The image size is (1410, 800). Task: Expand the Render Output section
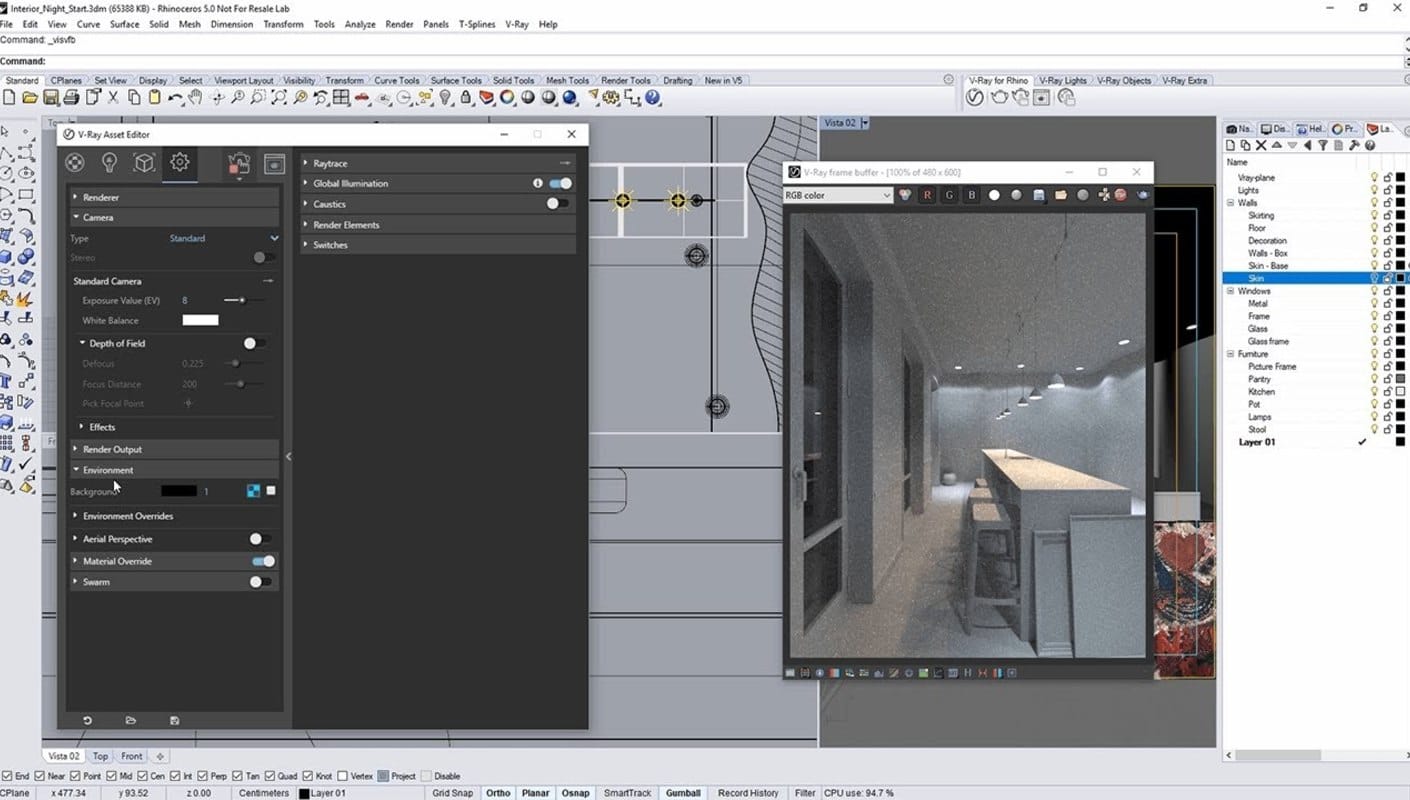coord(112,449)
